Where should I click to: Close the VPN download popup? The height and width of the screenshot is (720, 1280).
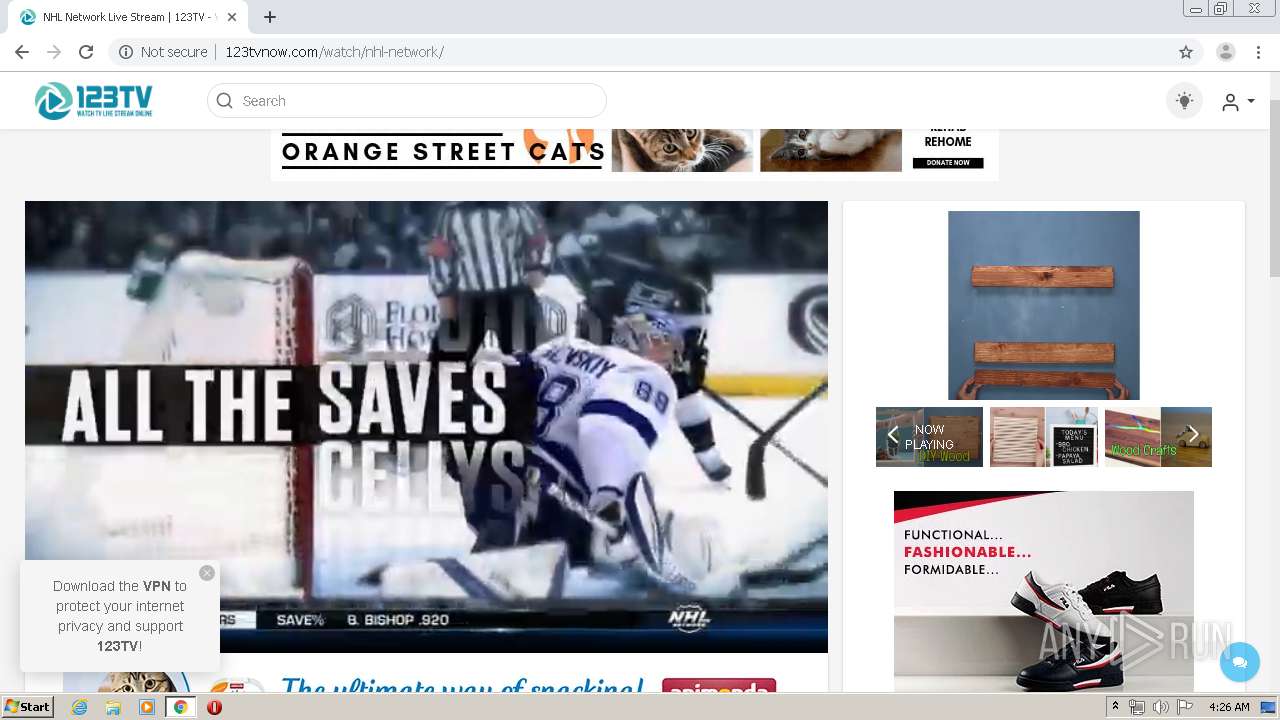207,573
